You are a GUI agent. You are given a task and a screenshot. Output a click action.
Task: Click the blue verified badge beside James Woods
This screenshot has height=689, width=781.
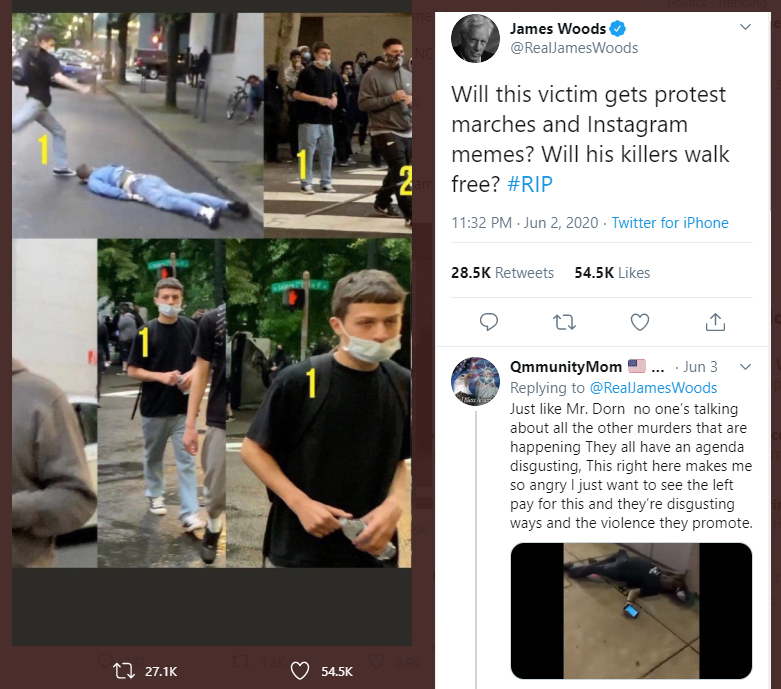620,29
